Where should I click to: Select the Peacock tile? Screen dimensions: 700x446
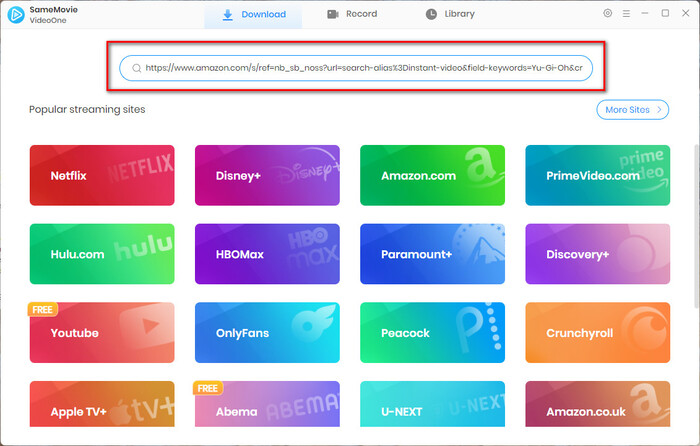coord(433,333)
